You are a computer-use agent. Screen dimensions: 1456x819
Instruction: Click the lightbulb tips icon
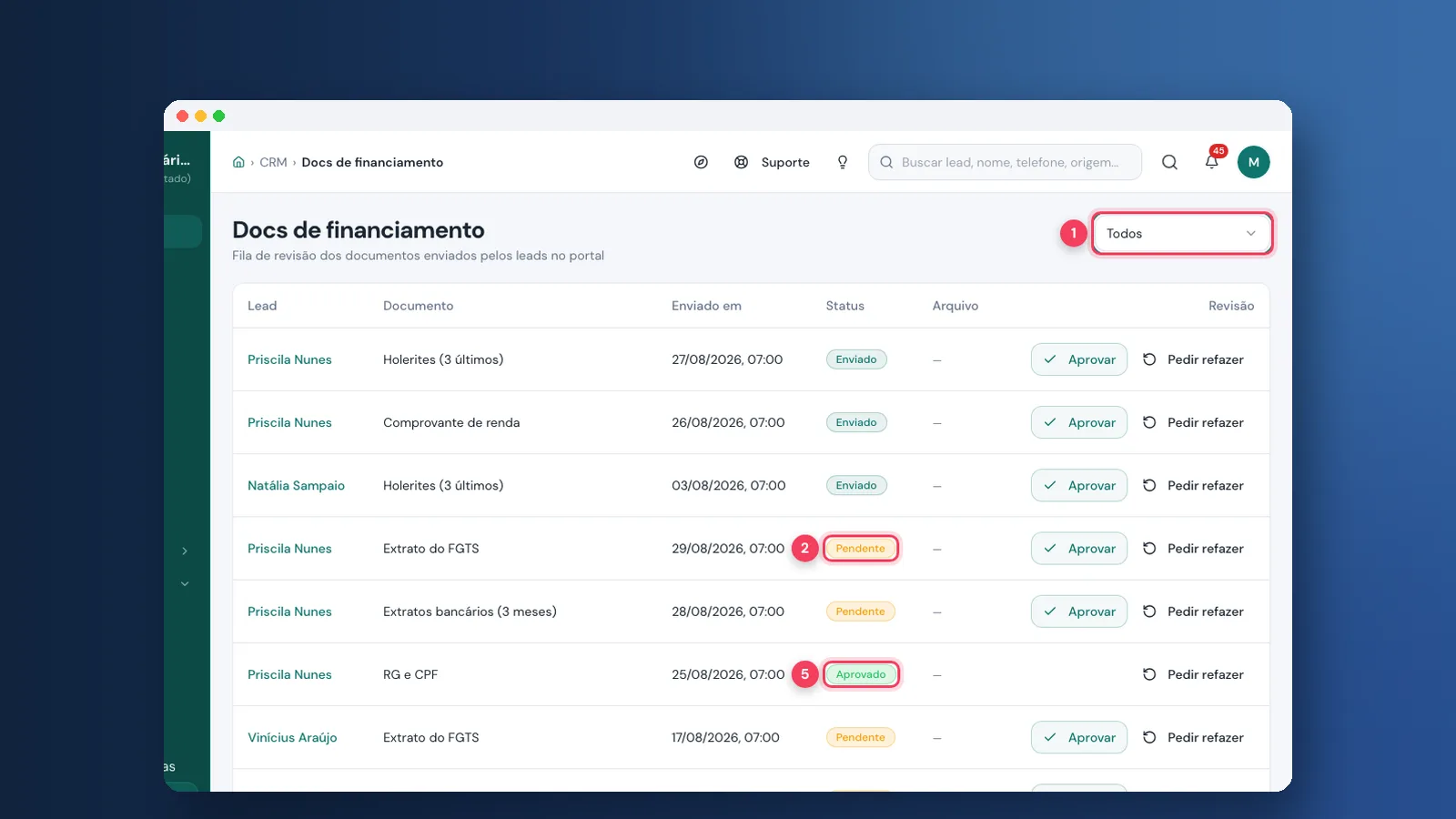843,162
